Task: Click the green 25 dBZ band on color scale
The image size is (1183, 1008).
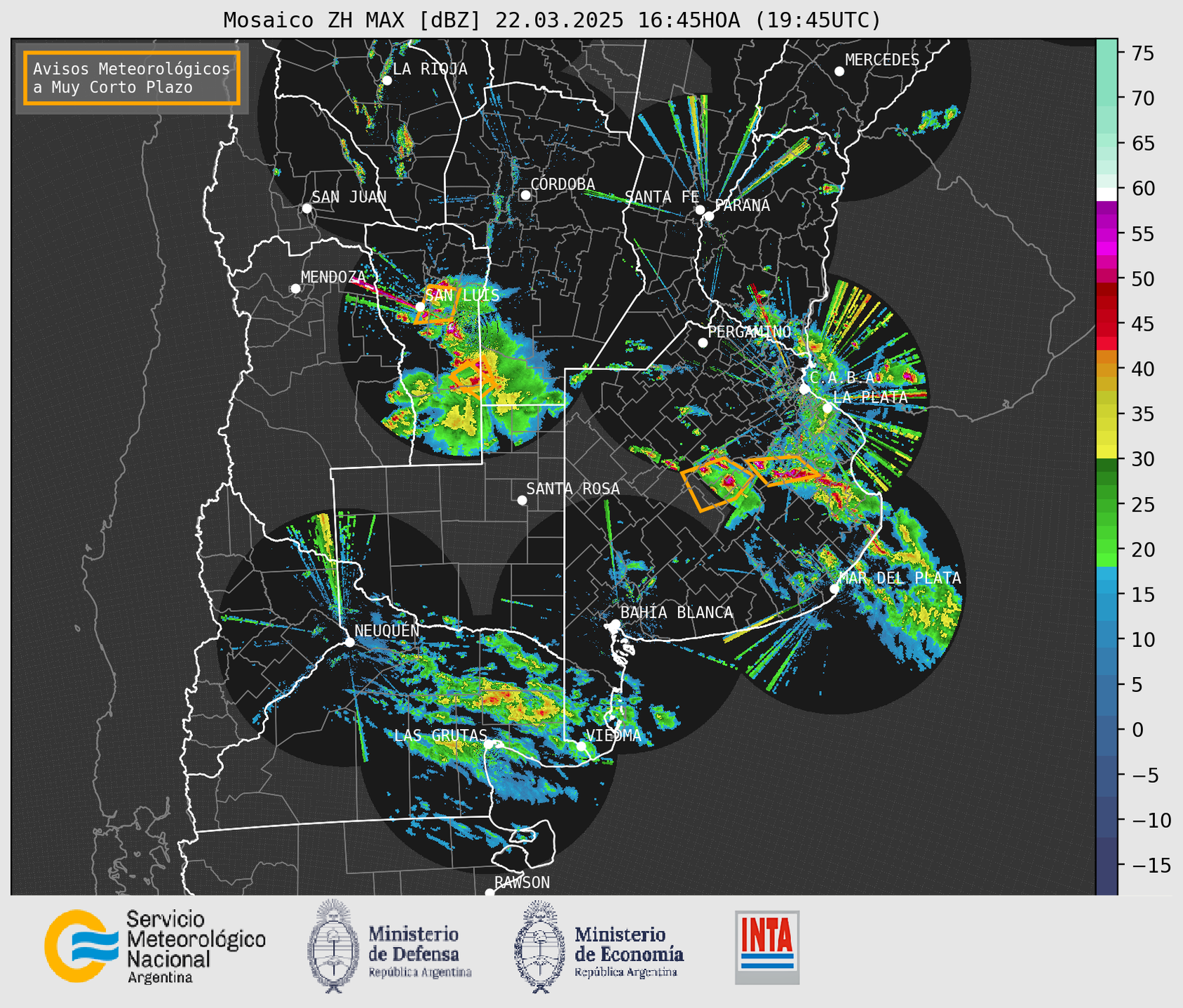Action: [x=1107, y=504]
